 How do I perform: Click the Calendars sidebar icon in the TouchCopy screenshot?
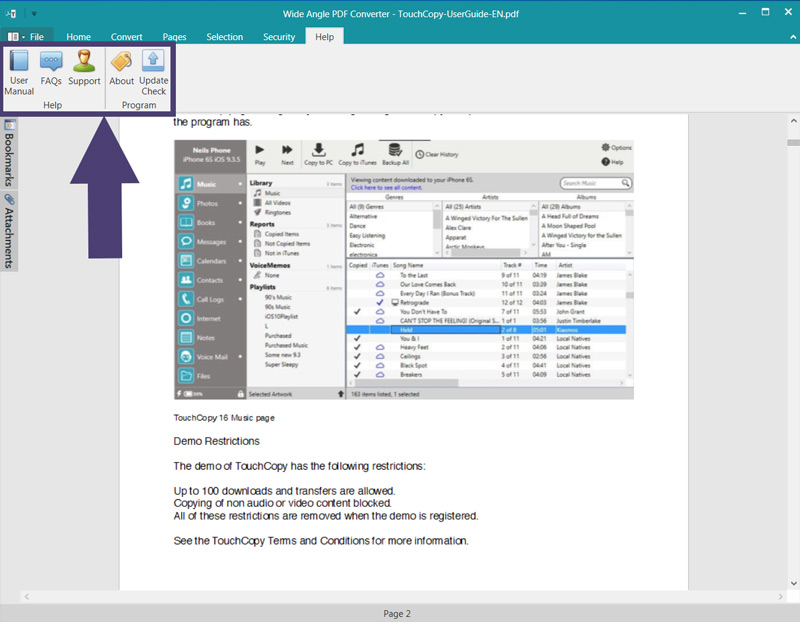pos(186,260)
